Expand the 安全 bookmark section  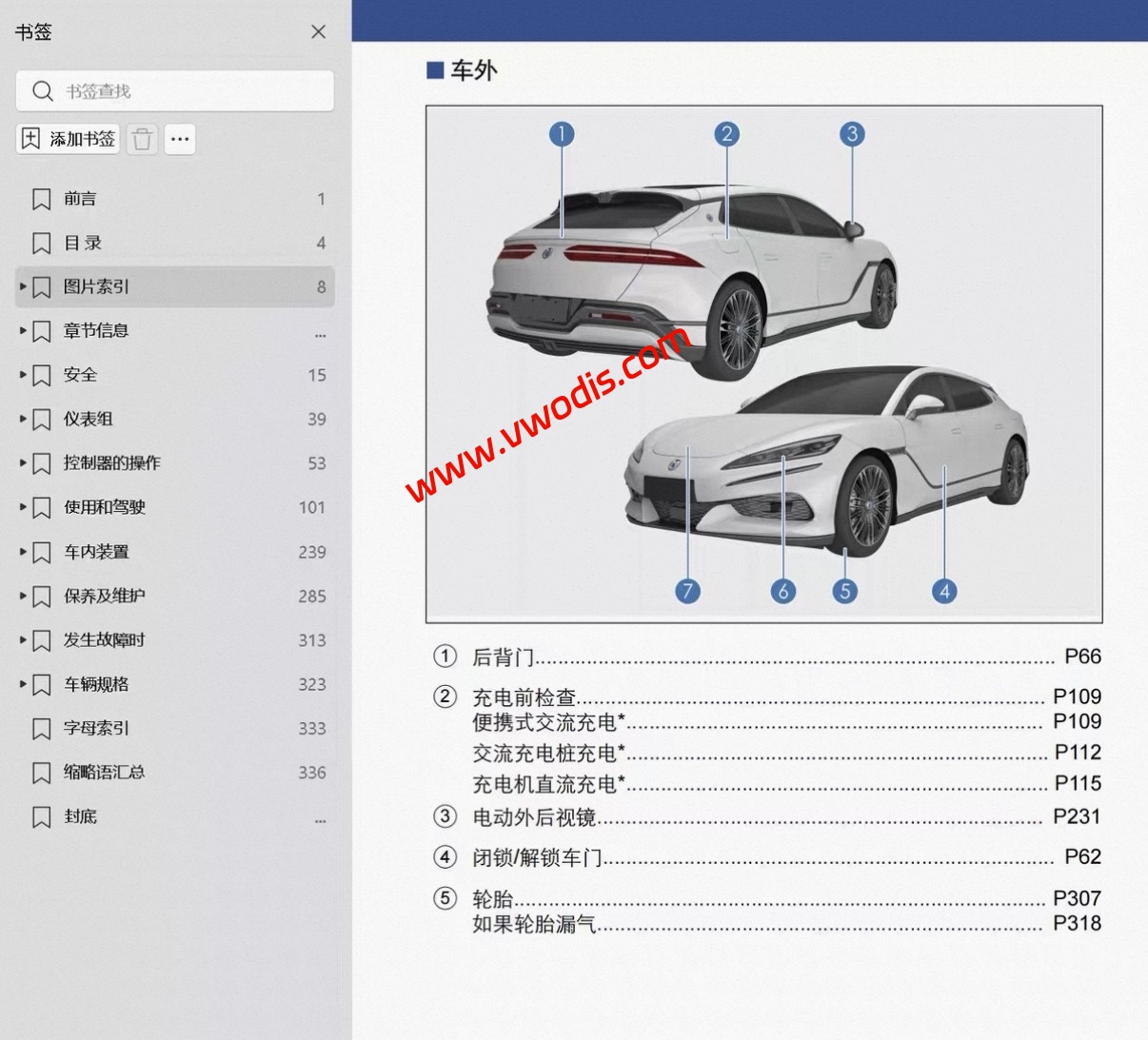pyautogui.click(x=22, y=375)
